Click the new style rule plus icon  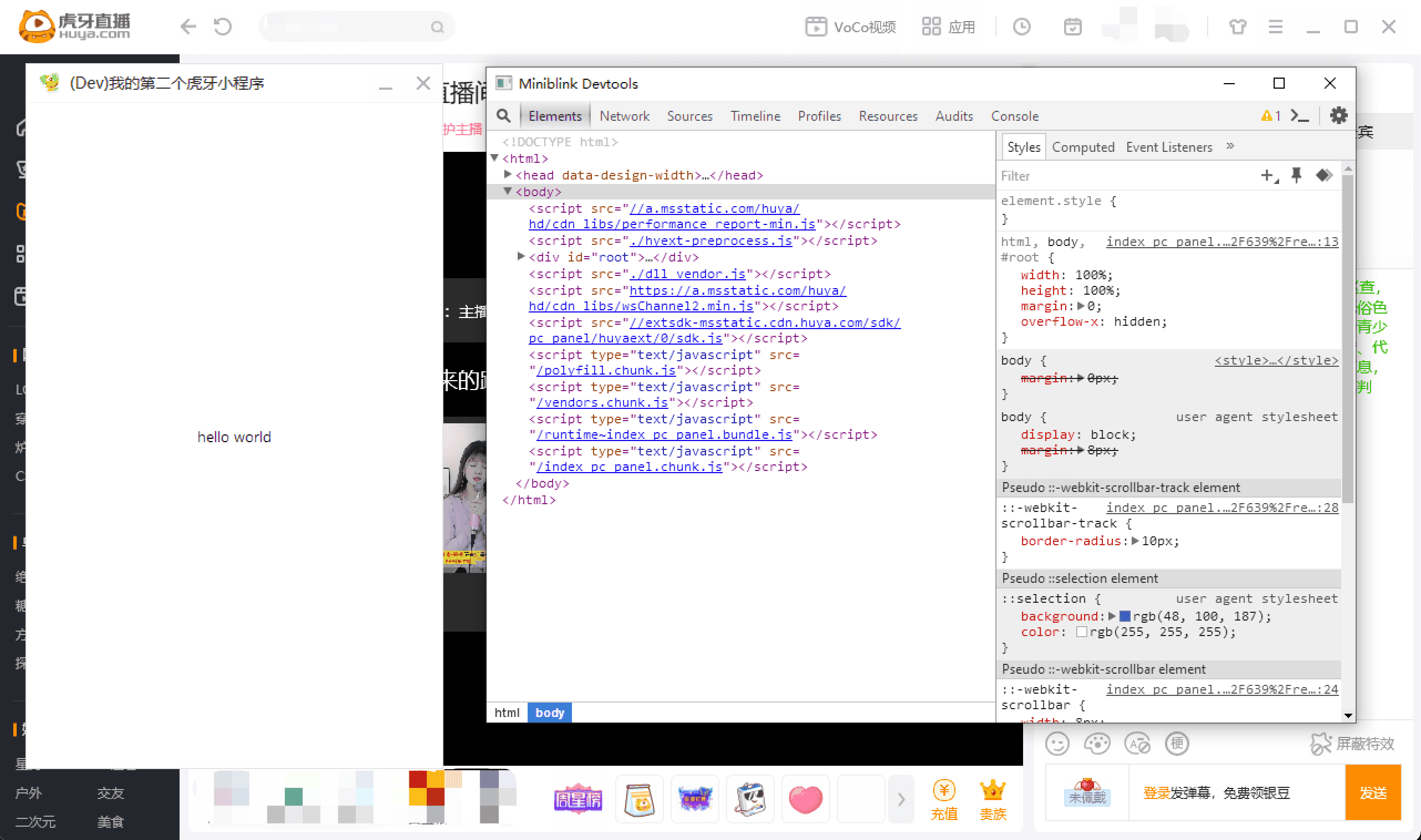click(1268, 176)
